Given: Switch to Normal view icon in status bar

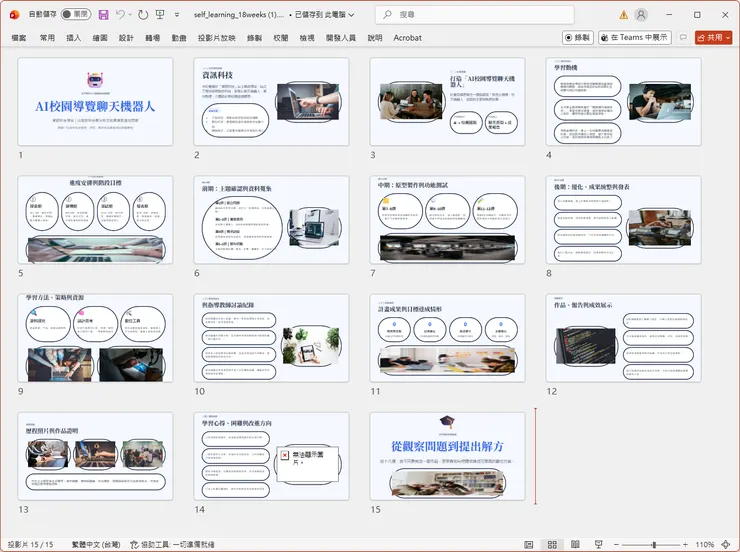Looking at the screenshot, I should click(x=529, y=544).
